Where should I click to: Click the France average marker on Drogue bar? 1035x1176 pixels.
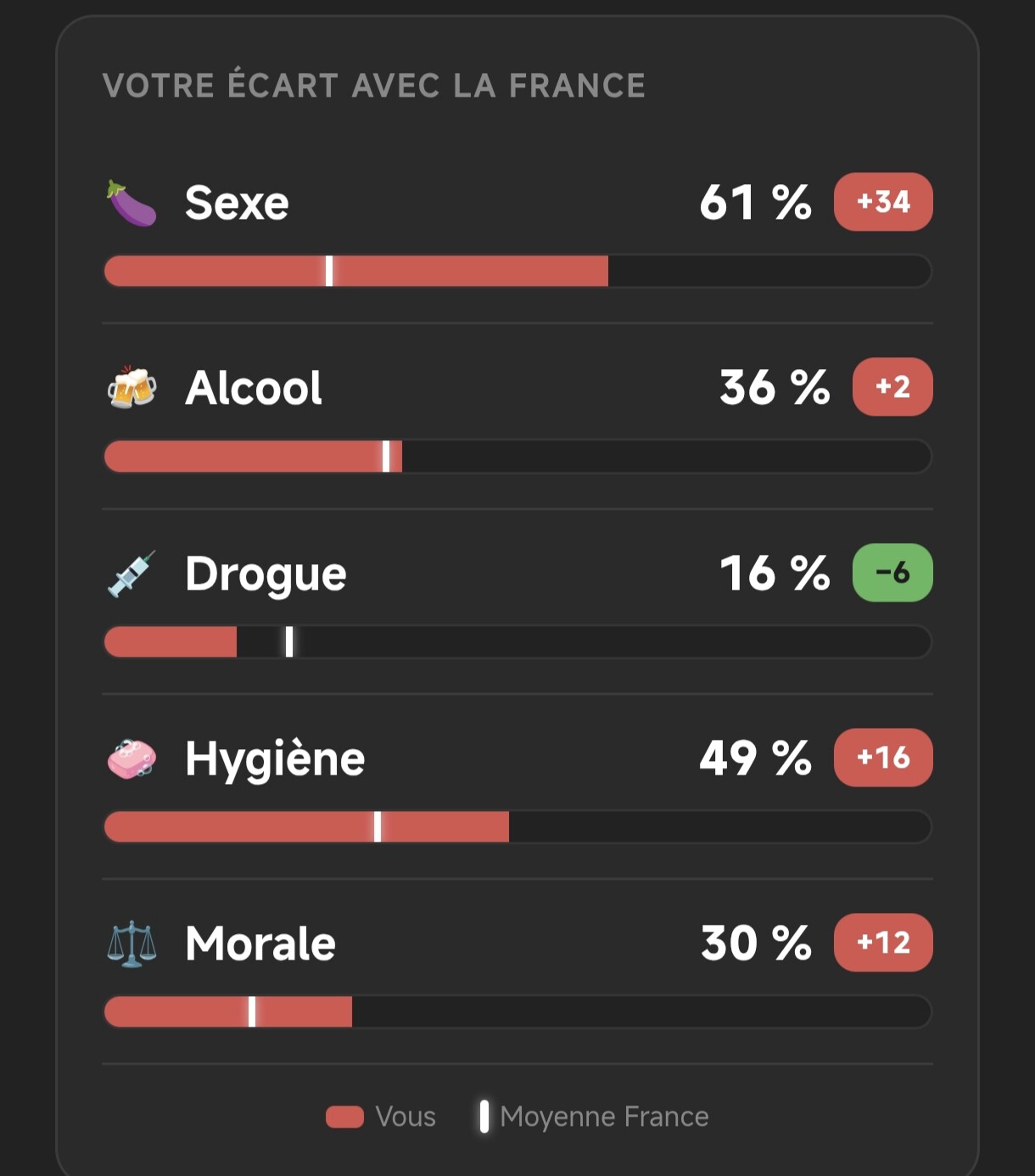click(289, 641)
